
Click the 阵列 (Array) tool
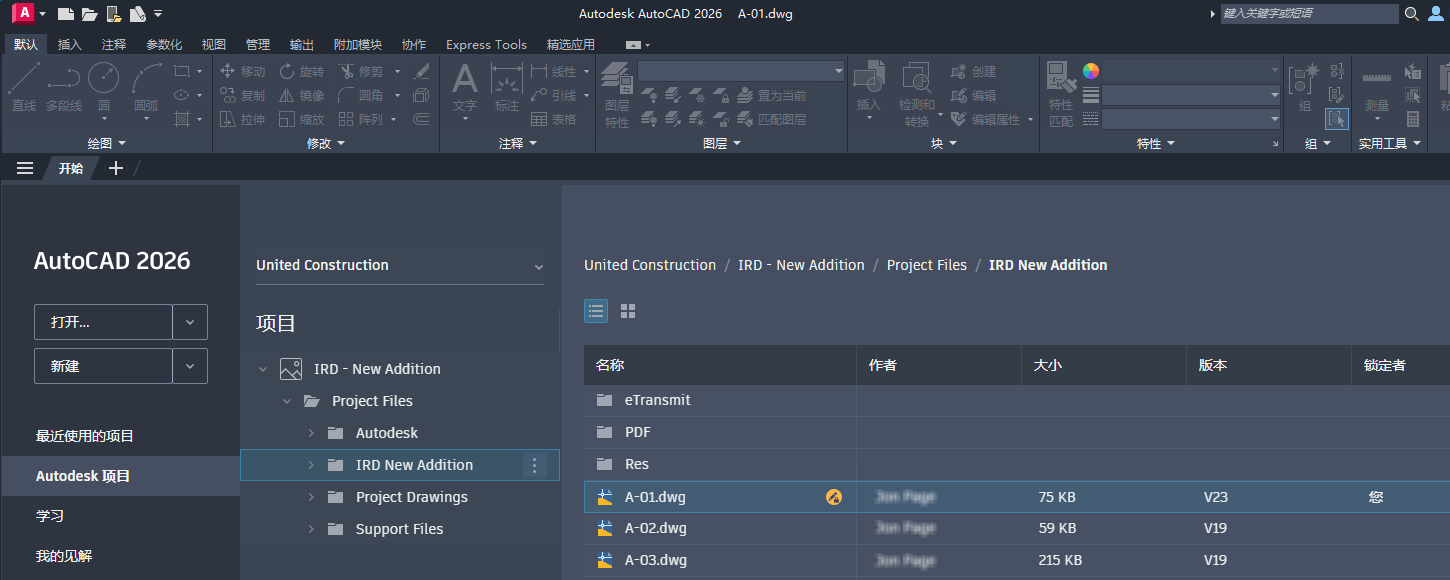point(360,119)
